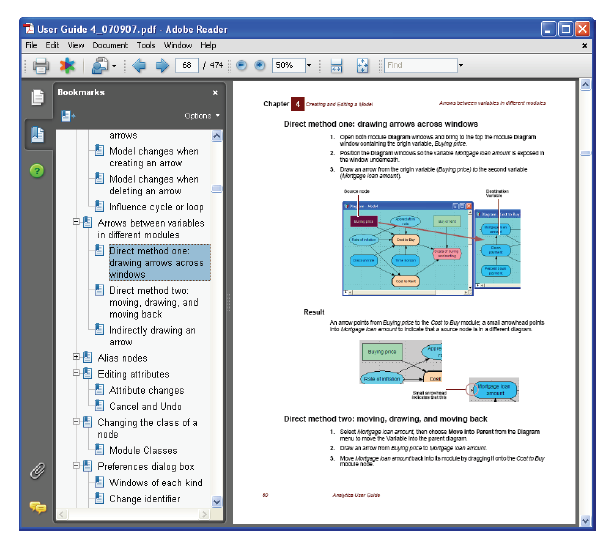This screenshot has width=606, height=544.
Task: Click bookmarks horizontal scroll right arrow
Action: (x=204, y=514)
